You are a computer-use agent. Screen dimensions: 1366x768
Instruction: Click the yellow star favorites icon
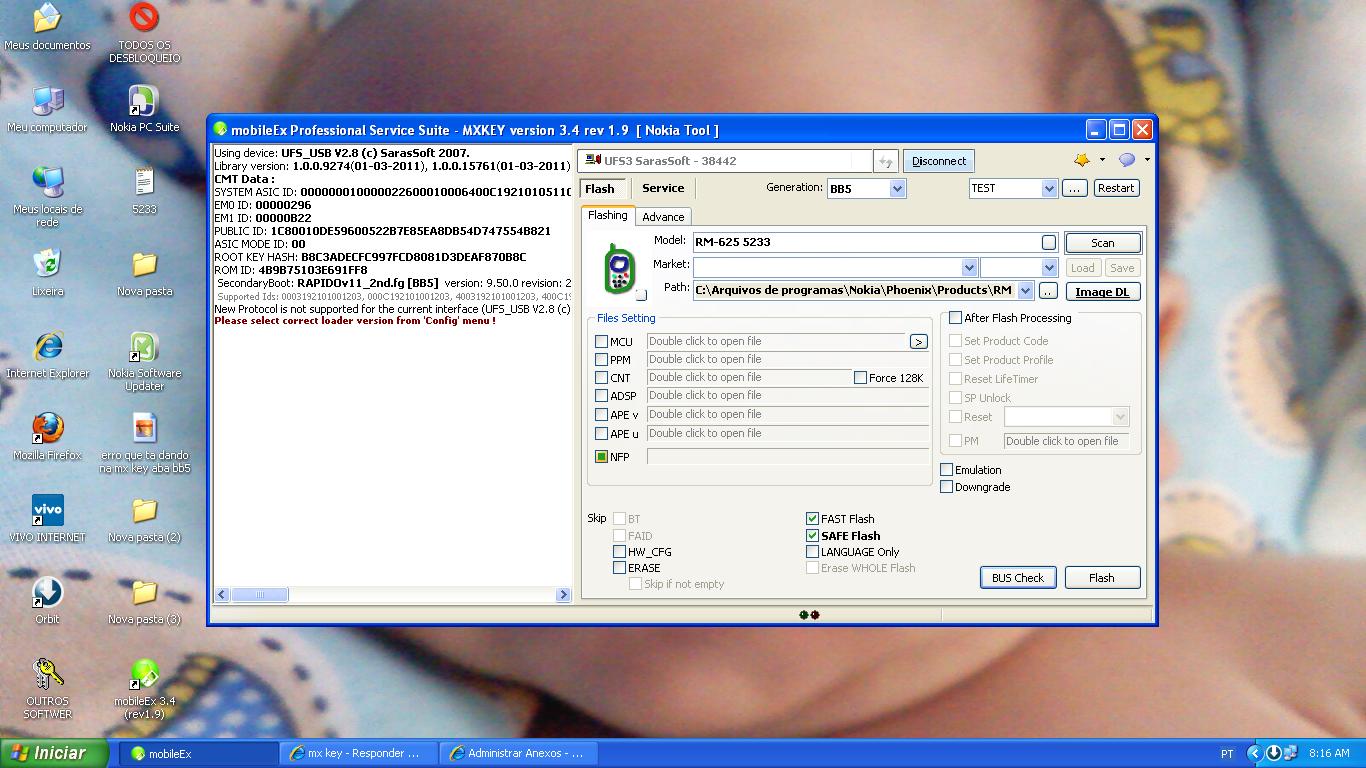pos(1082,160)
